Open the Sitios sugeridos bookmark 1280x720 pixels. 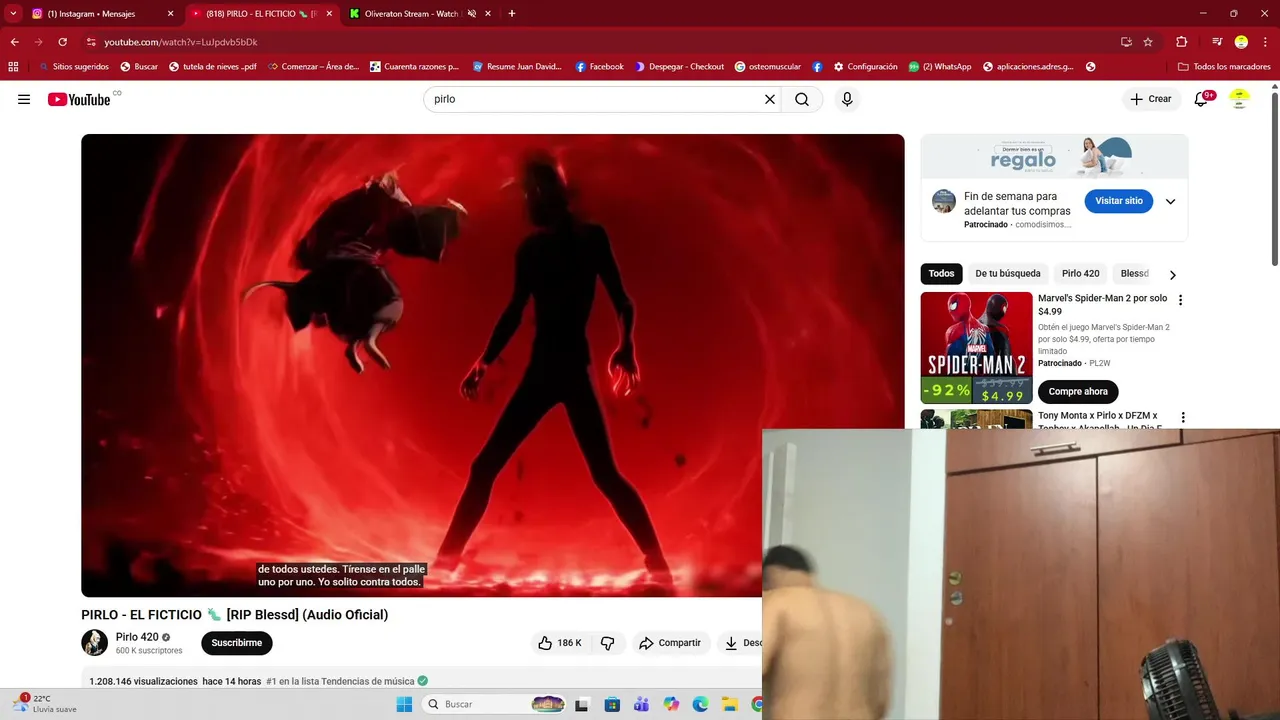click(x=73, y=67)
